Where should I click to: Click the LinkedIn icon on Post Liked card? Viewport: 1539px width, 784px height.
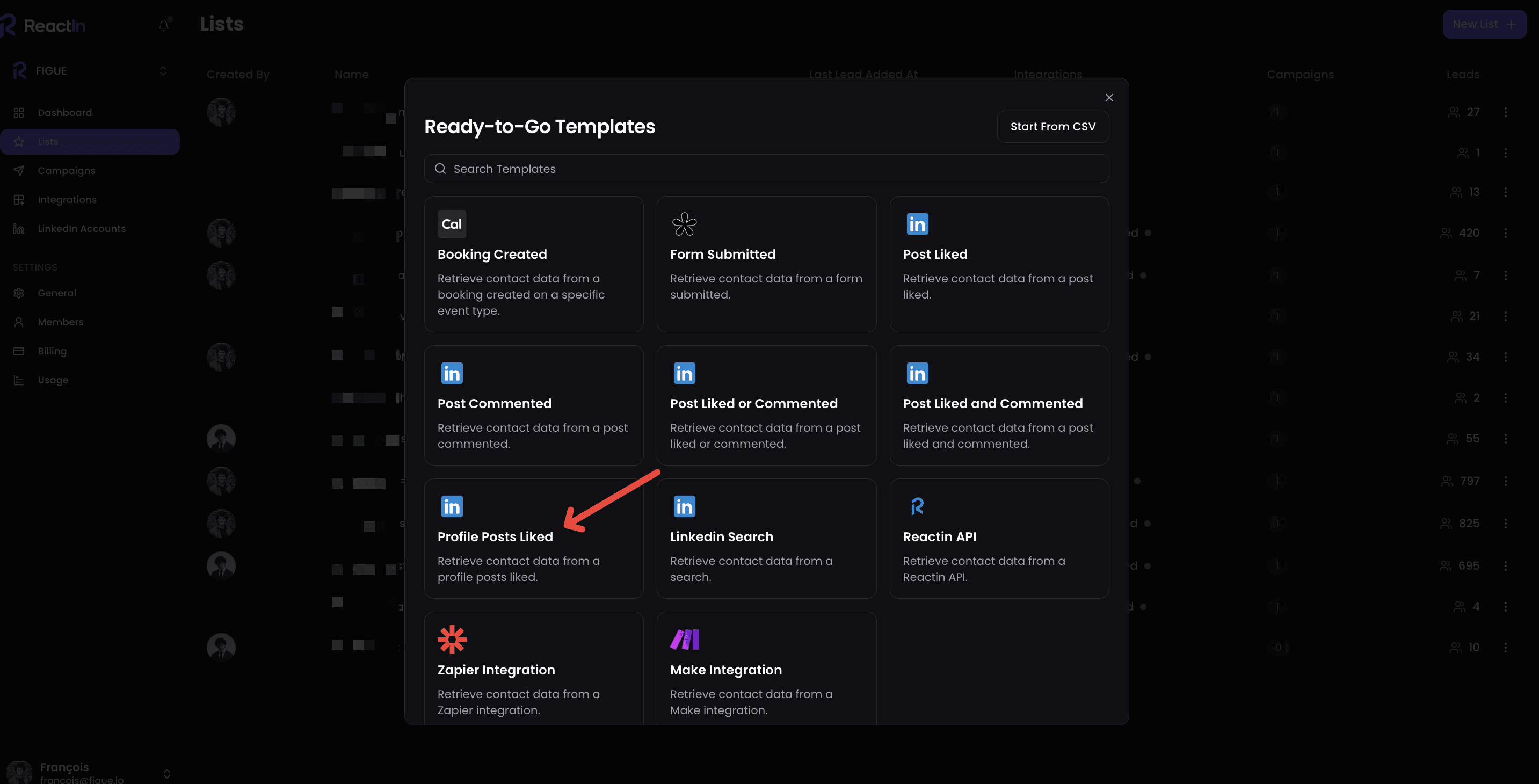[917, 224]
